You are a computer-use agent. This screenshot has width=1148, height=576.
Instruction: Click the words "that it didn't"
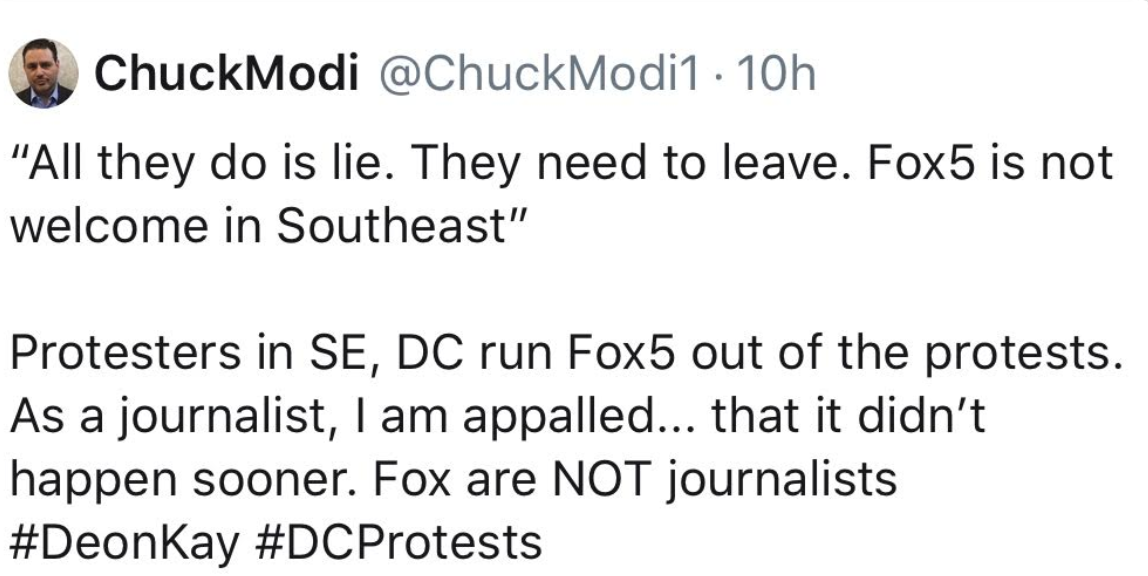pos(852,417)
